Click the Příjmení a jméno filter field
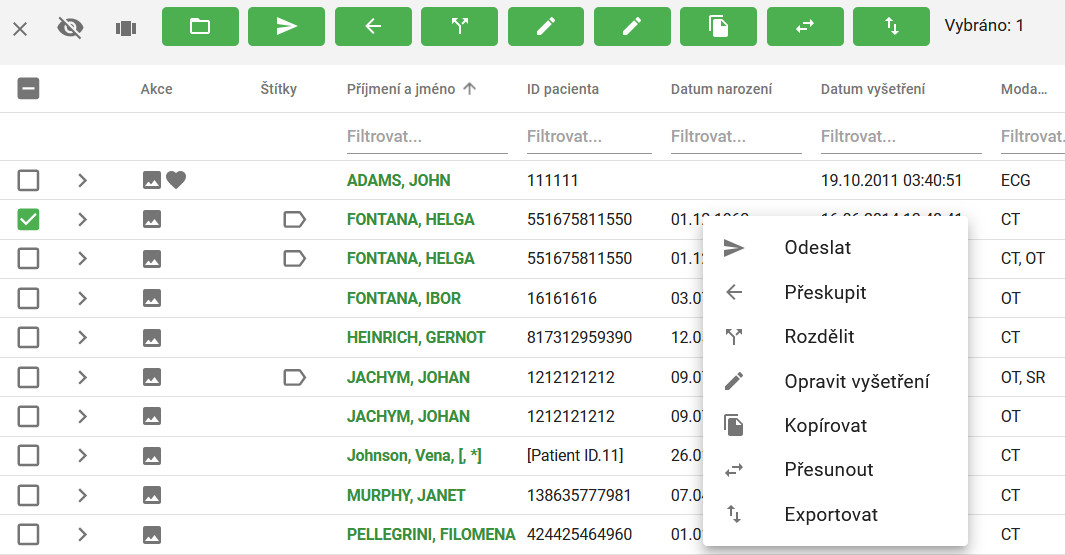Image resolution: width=1065 pixels, height=555 pixels. click(427, 137)
